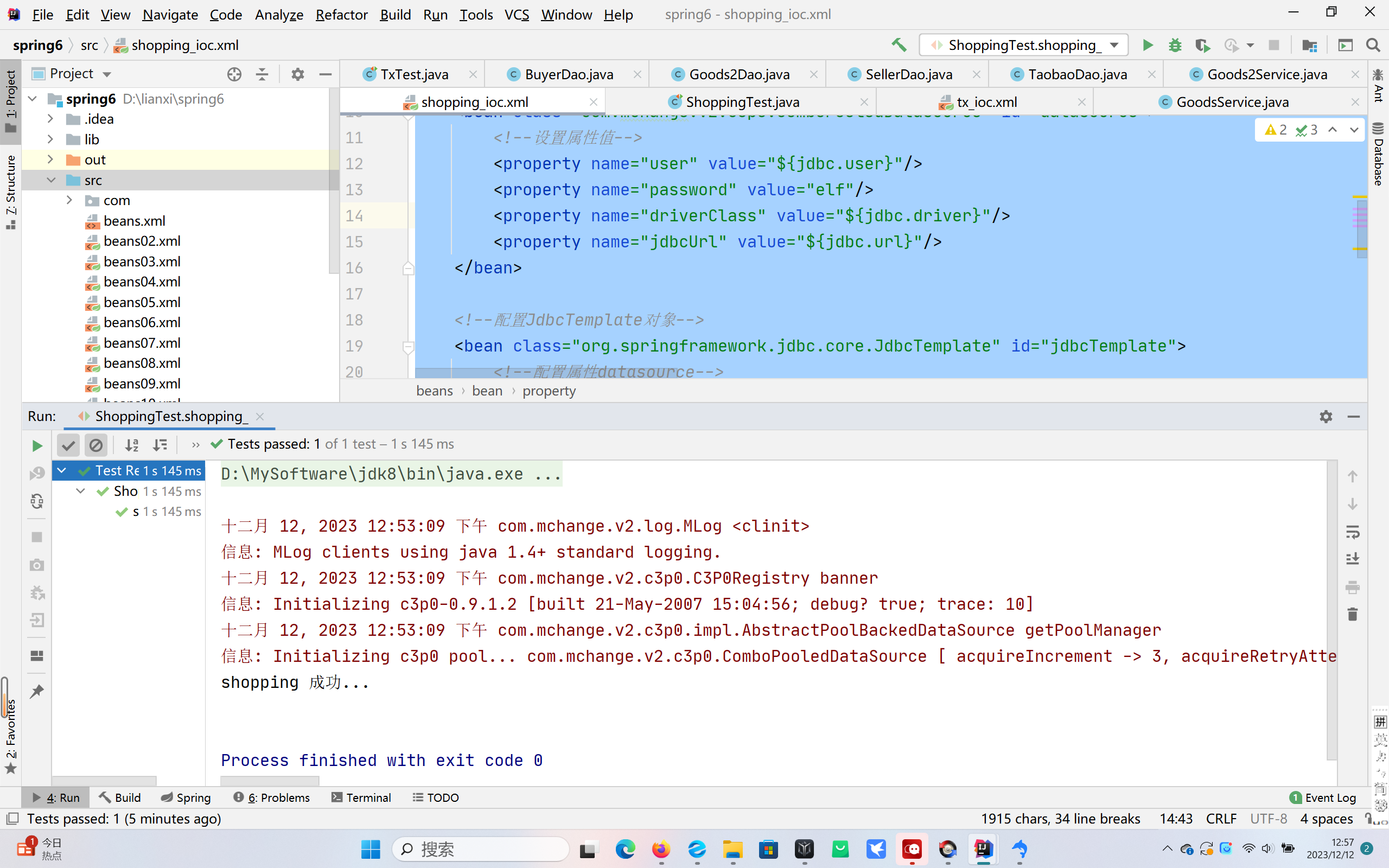The image size is (1389, 868).
Task: Print console output icon
Action: click(1352, 586)
